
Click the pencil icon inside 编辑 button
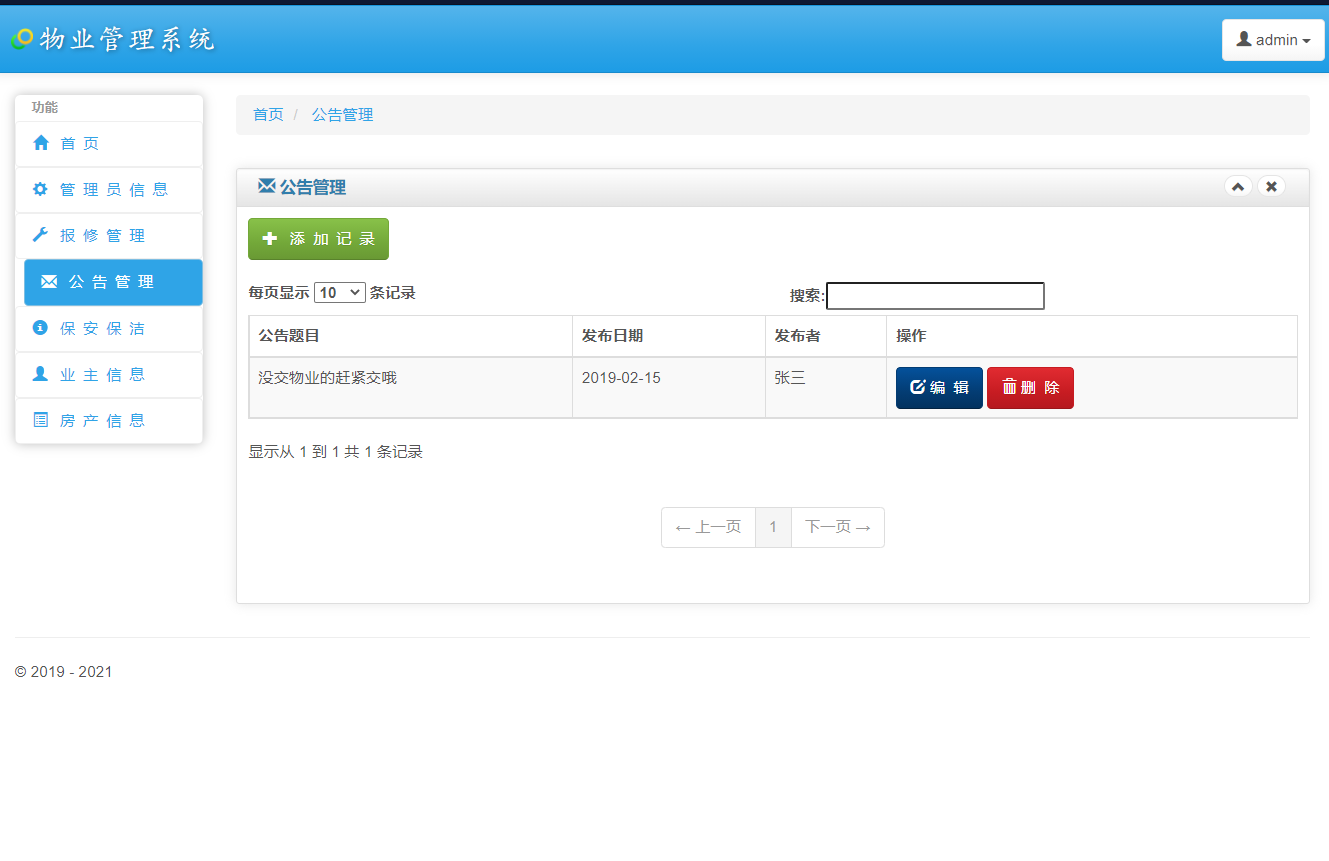tap(916, 387)
